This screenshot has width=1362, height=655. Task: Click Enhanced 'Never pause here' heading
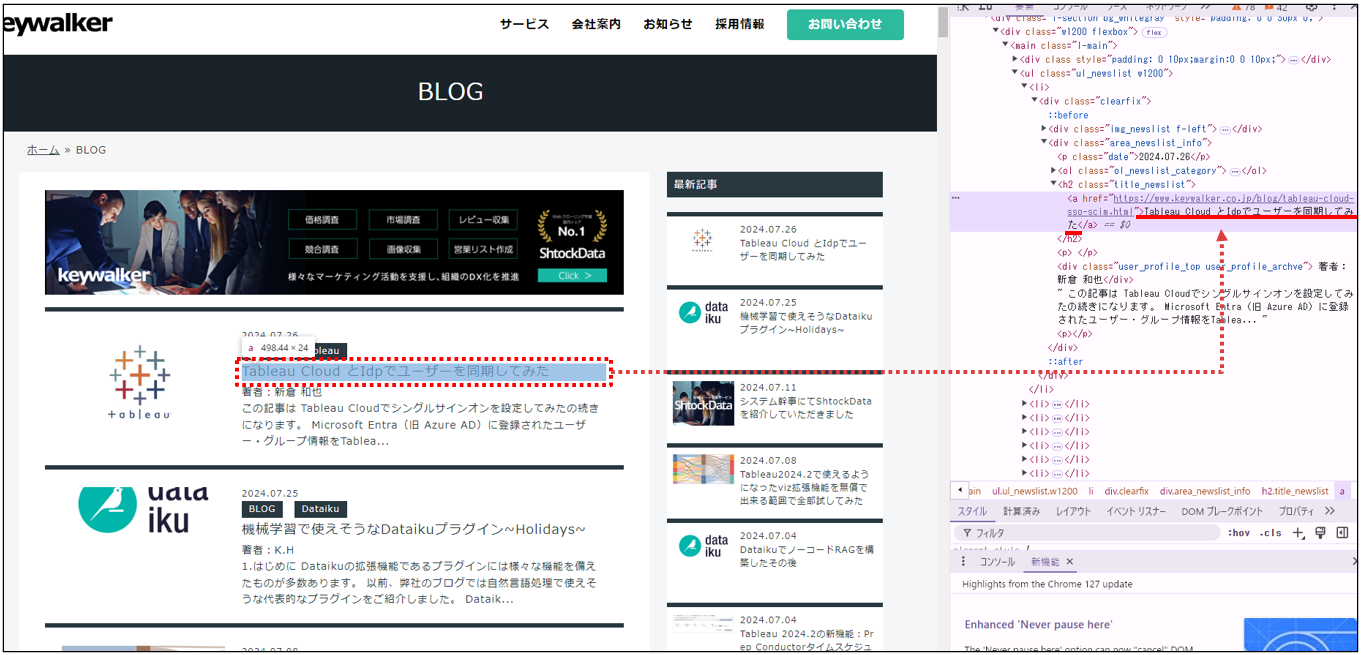coord(1038,624)
